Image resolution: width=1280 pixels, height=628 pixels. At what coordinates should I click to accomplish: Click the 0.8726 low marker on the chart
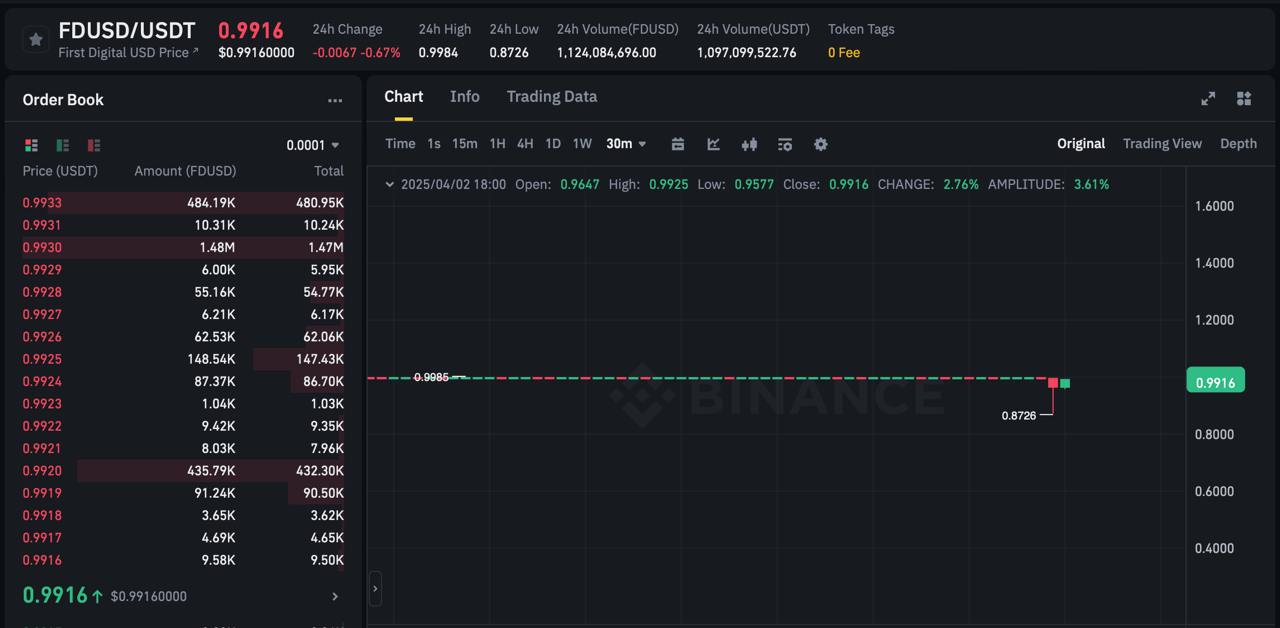click(x=1019, y=415)
